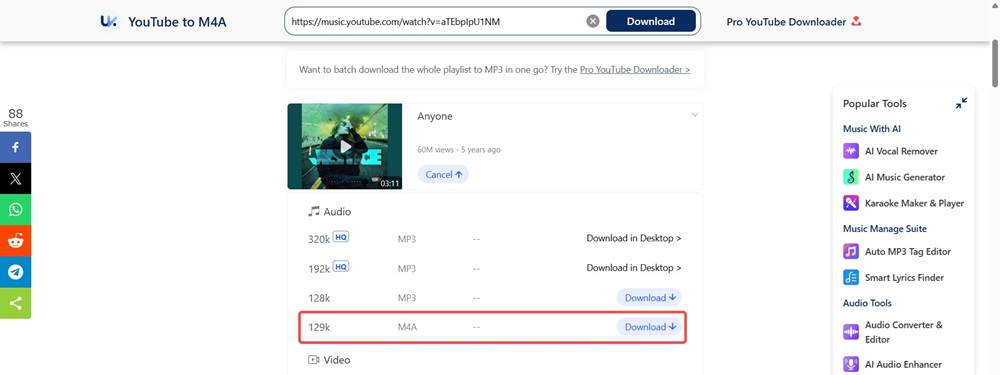Screen dimensions: 1000x375
Task: Click the 320k bitrate label
Action: pyautogui.click(x=319, y=239)
